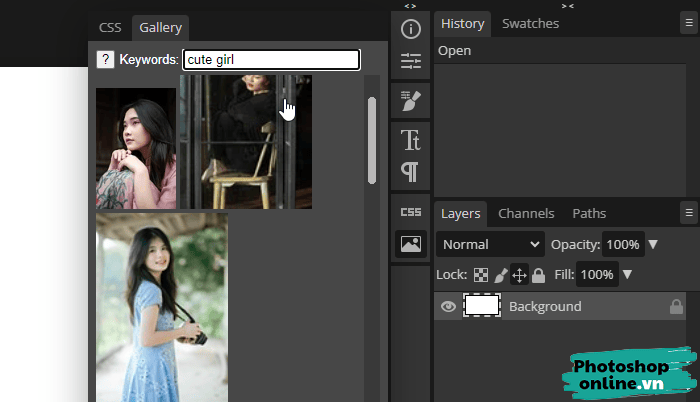Select the History tab
Viewport: 700px width, 402px height.
462,24
